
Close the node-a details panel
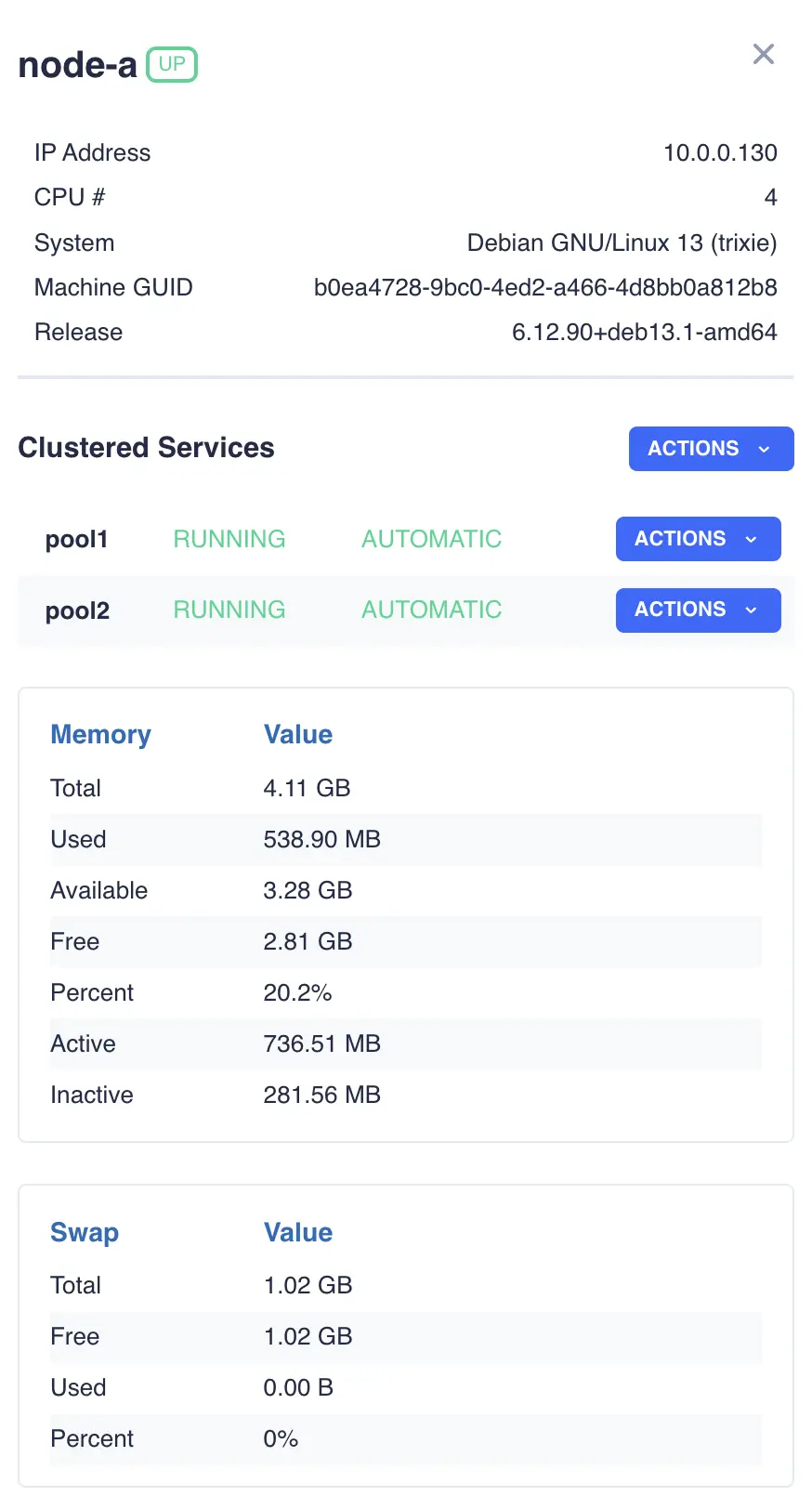(764, 54)
